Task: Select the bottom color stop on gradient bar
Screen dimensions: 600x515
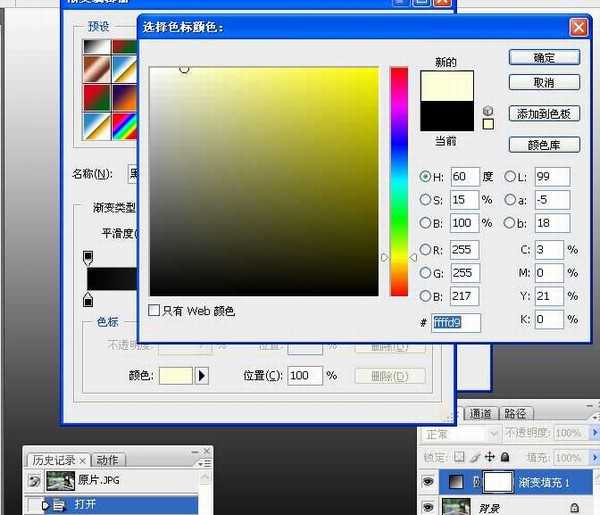Action: (x=88, y=300)
